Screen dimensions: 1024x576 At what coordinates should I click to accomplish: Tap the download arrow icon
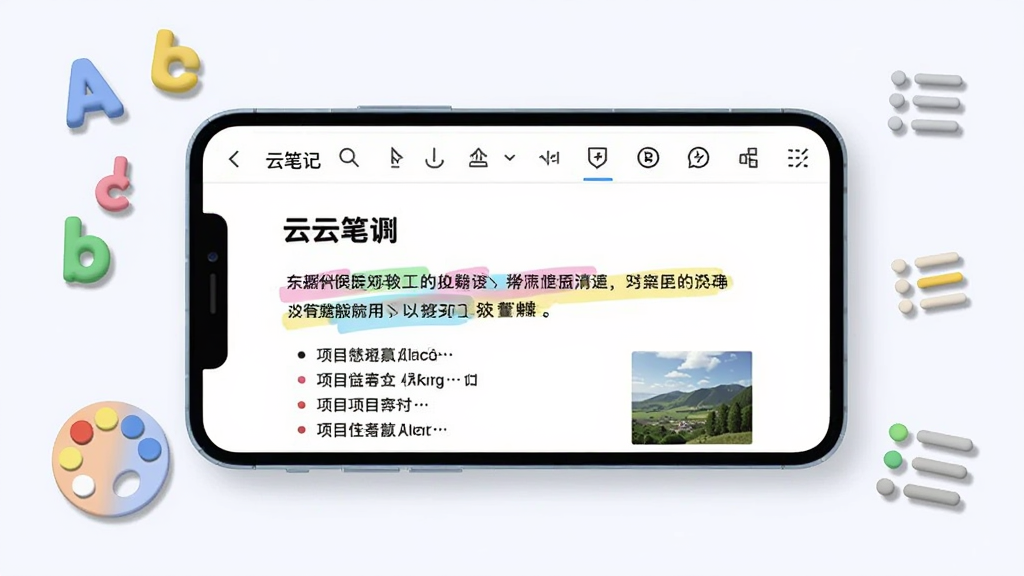pyautogui.click(x=434, y=158)
